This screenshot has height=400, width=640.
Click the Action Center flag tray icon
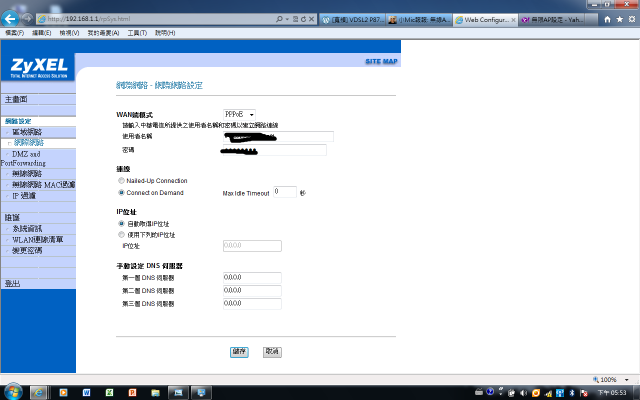[x=584, y=393]
